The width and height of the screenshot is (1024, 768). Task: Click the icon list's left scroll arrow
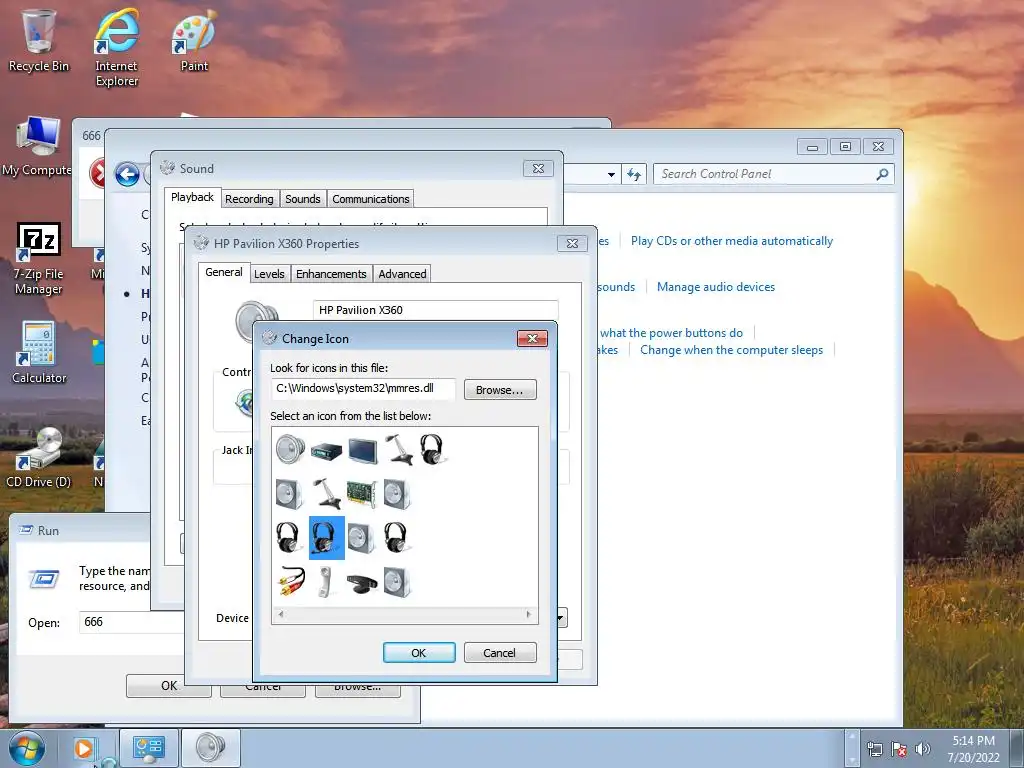click(x=281, y=614)
